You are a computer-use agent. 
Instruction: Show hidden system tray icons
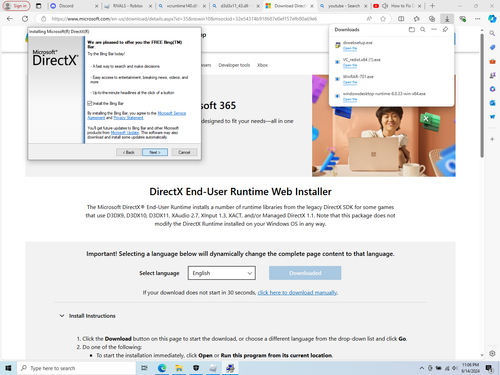pyautogui.click(x=422, y=368)
